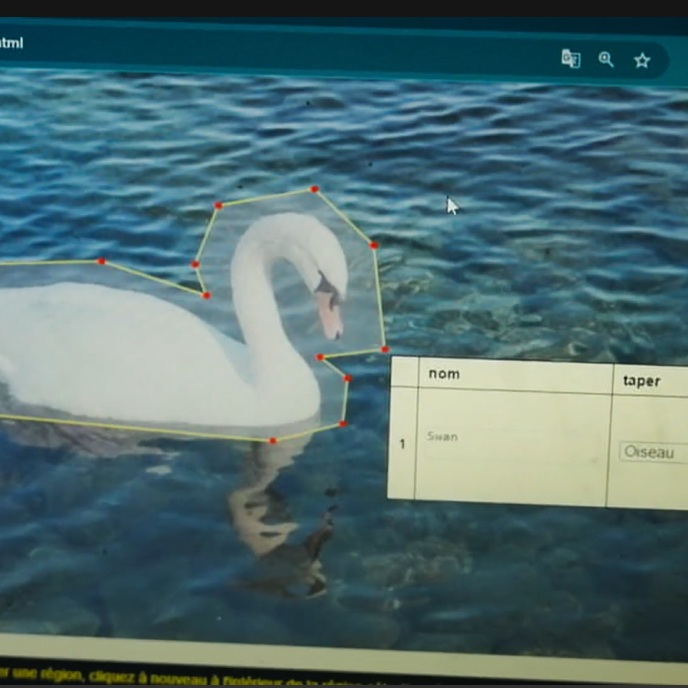Bookmark this page with the star icon
The width and height of the screenshot is (688, 688).
coord(642,60)
